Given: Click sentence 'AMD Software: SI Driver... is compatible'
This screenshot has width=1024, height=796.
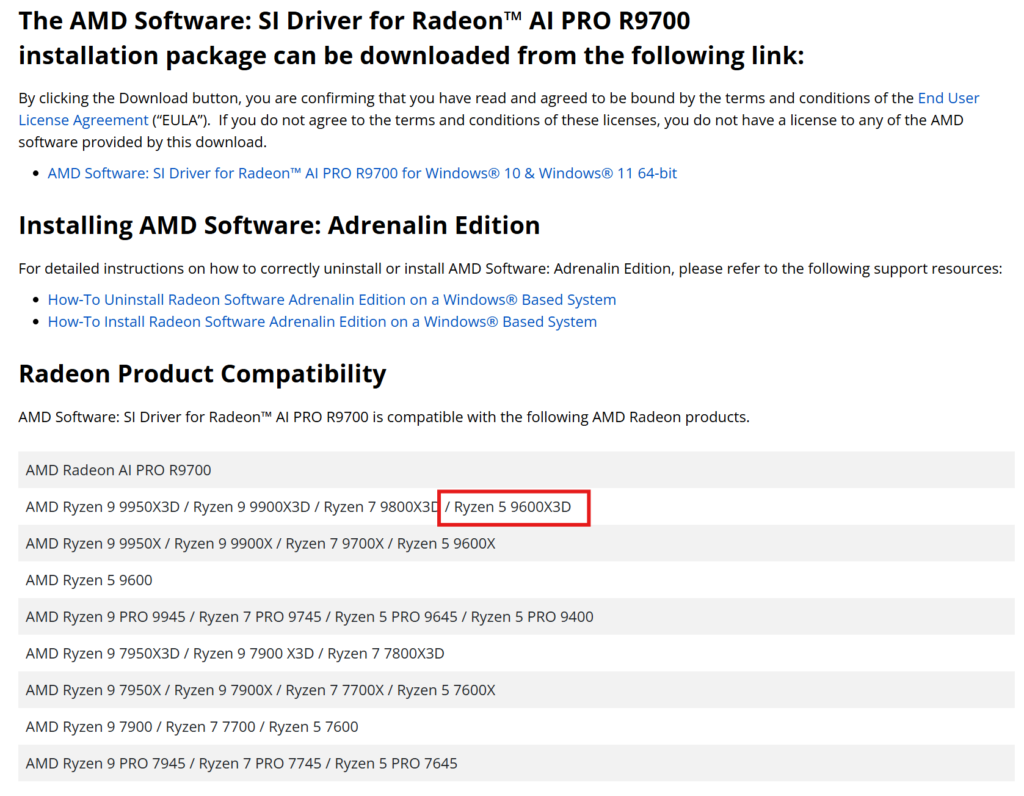Looking at the screenshot, I should click(x=384, y=417).
